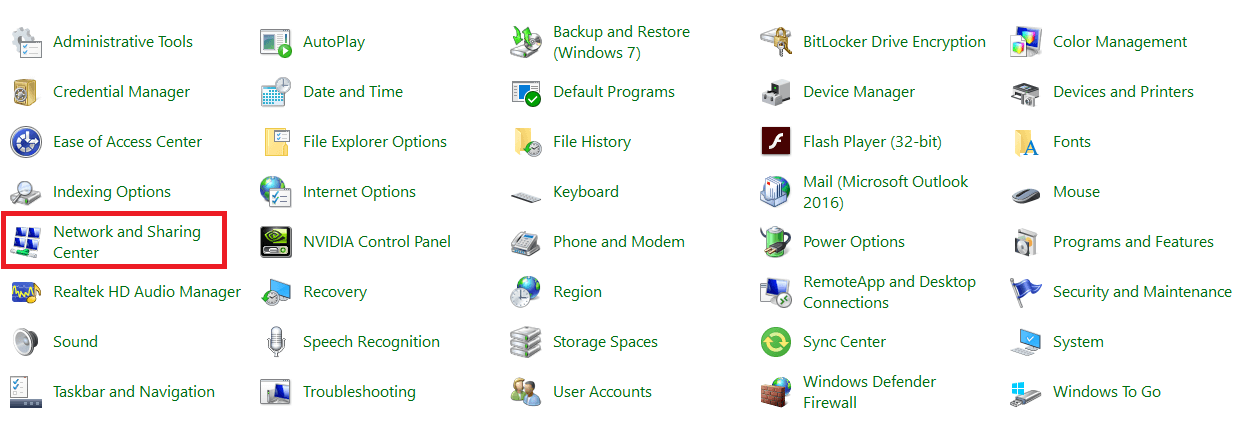
Task: Click the Color Management icon
Action: pyautogui.click(x=1026, y=42)
